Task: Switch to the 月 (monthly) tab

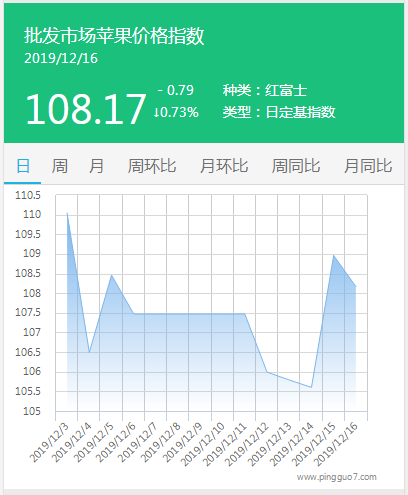Action: [96, 166]
